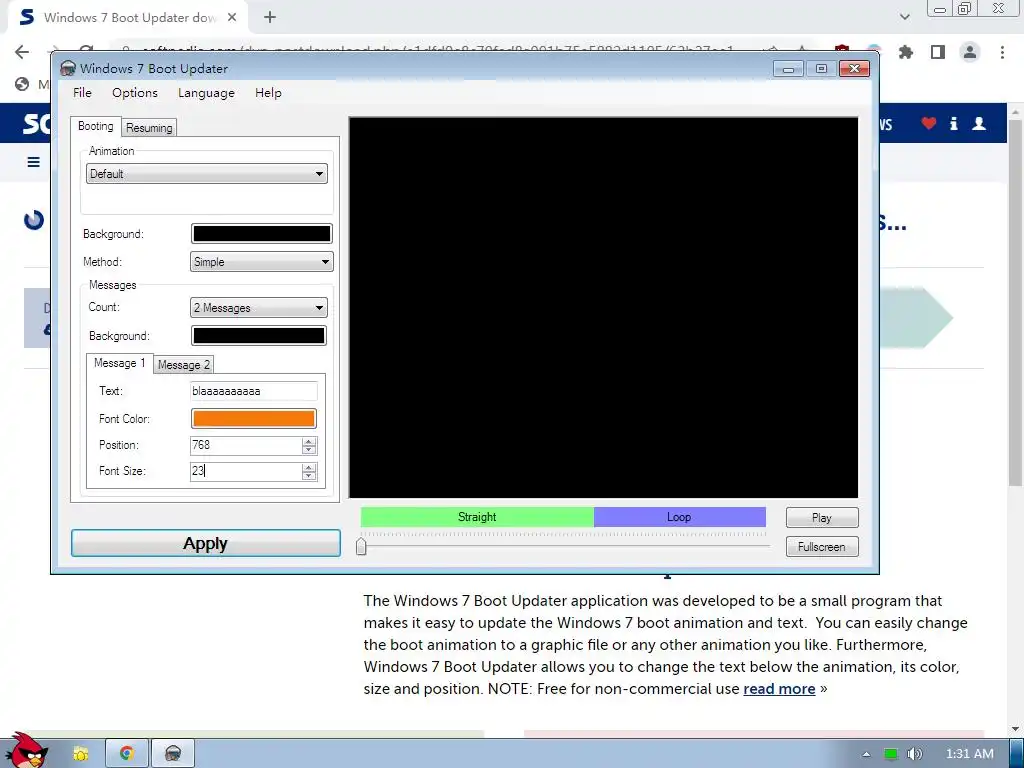
Task: Increase Font Size with up arrow
Action: 309,467
